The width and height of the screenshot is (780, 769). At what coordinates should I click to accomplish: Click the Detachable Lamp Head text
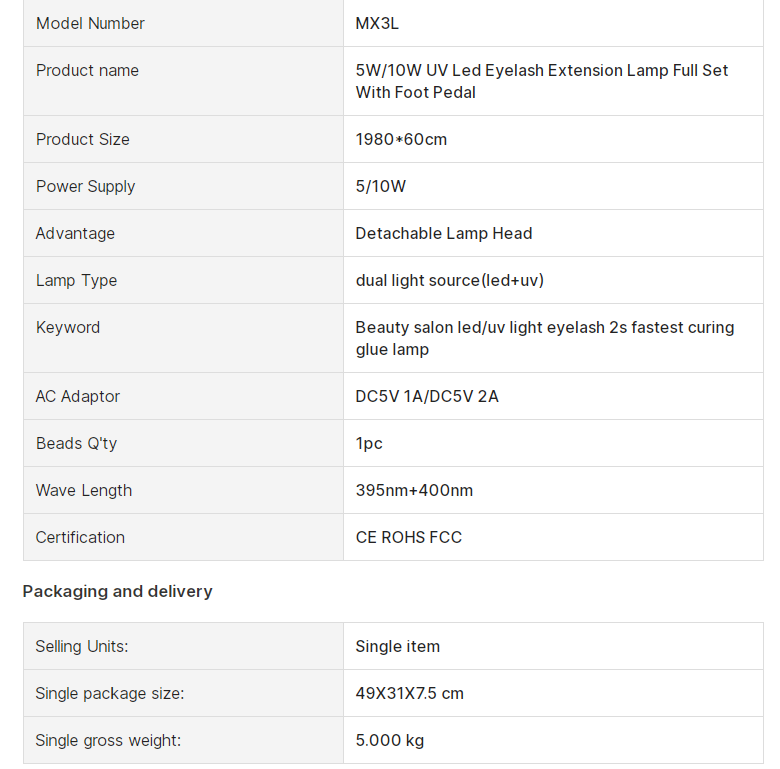(444, 233)
